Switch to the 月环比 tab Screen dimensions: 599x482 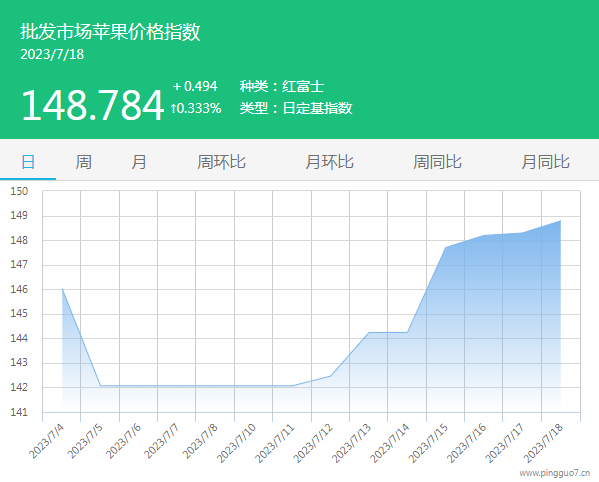coord(329,162)
